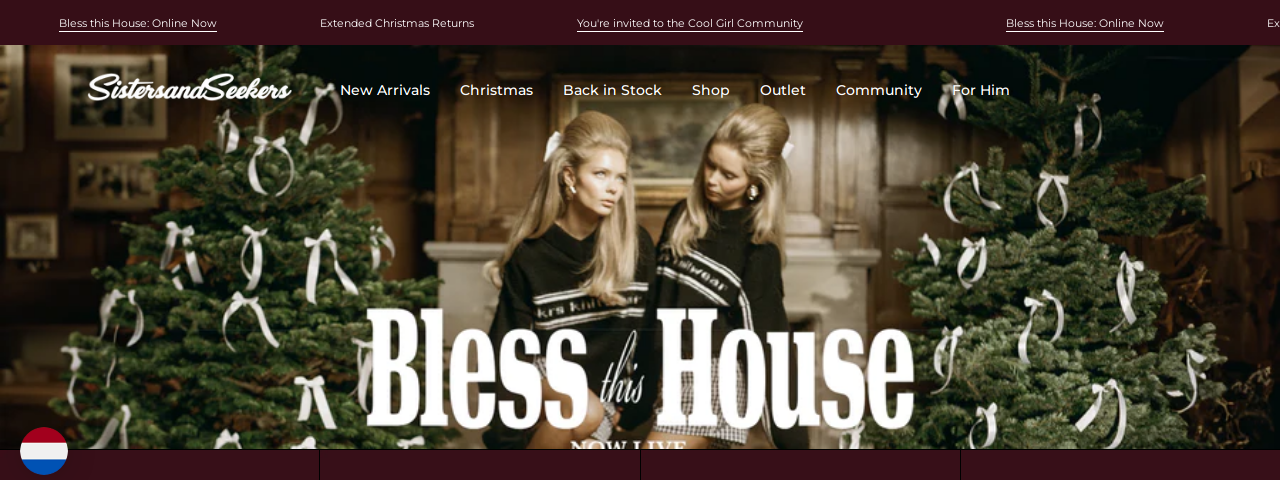Expand the Community navigation menu
The image size is (1280, 480).
[x=879, y=90]
